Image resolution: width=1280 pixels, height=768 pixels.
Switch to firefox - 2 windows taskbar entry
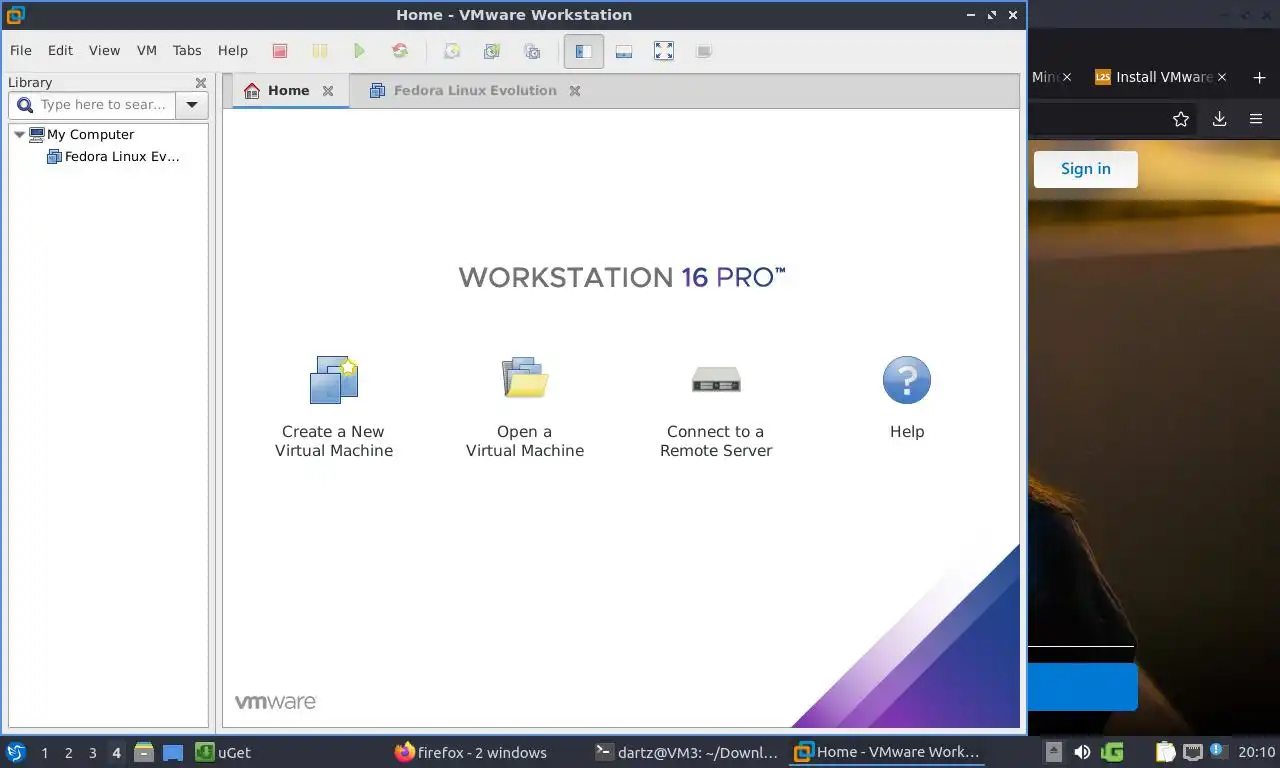(x=471, y=753)
